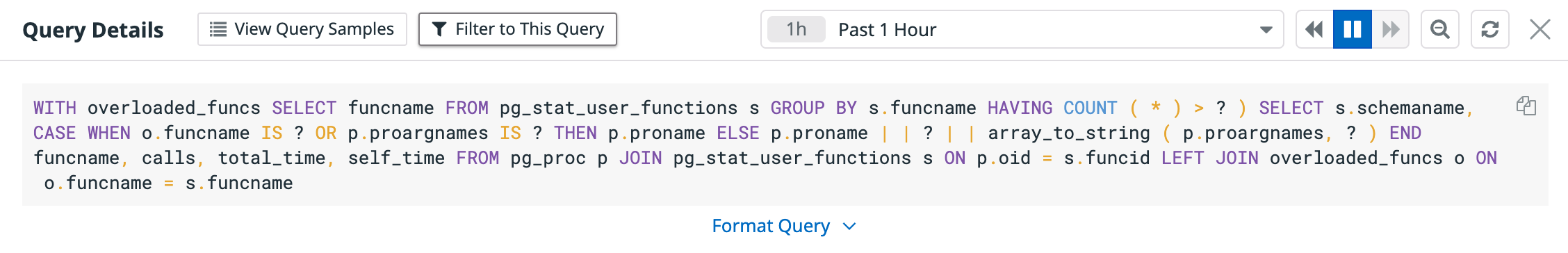Select the 1h time badge
Image resolution: width=1568 pixels, height=253 pixels.
[797, 29]
